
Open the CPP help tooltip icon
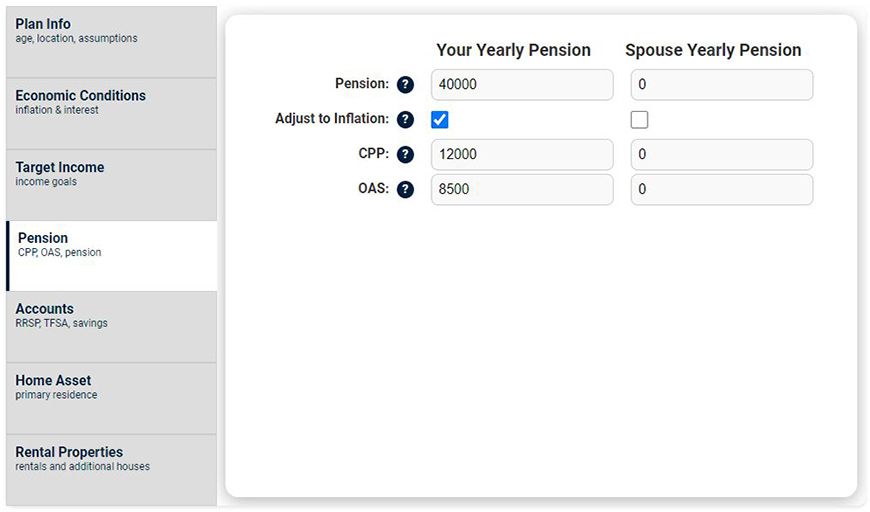coord(405,155)
